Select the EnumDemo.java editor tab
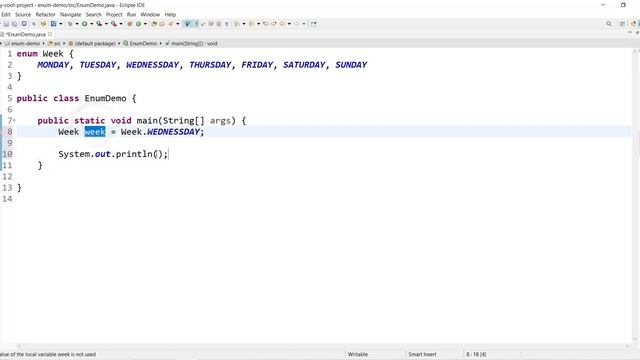Screen dimensions: 640x360 point(26,34)
